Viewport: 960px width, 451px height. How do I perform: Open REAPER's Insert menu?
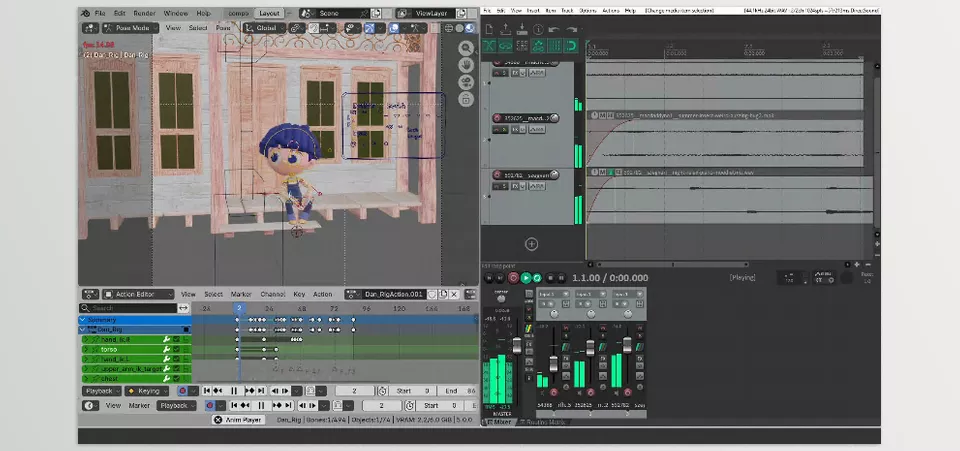click(x=533, y=11)
